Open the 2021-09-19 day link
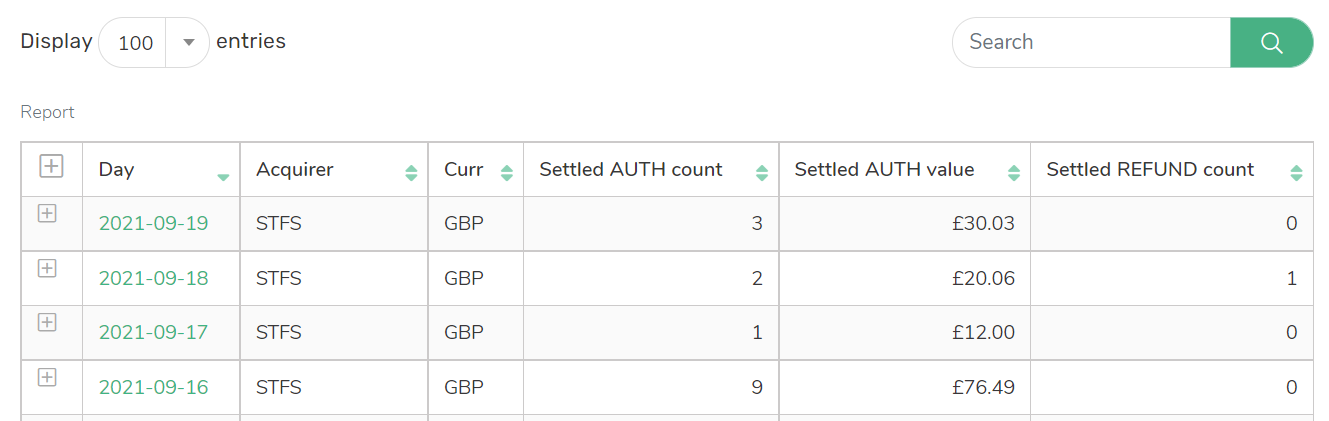The image size is (1329, 421). pos(153,223)
